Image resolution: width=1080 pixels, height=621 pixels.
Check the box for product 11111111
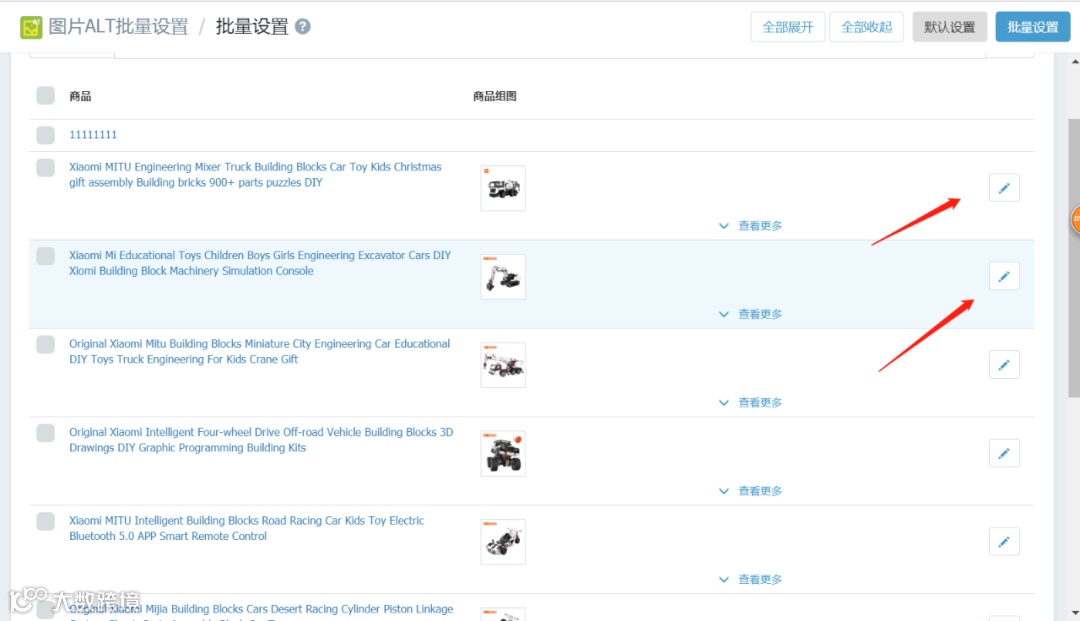(x=45, y=135)
